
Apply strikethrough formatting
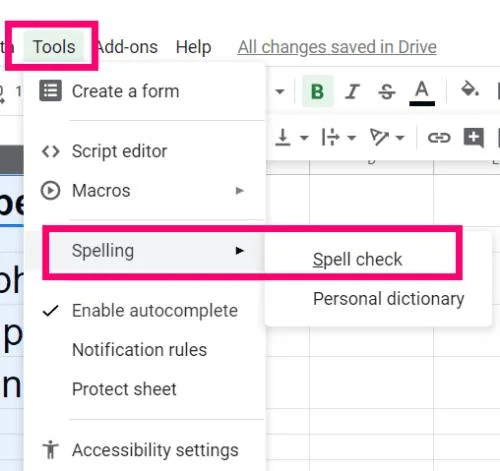387,91
